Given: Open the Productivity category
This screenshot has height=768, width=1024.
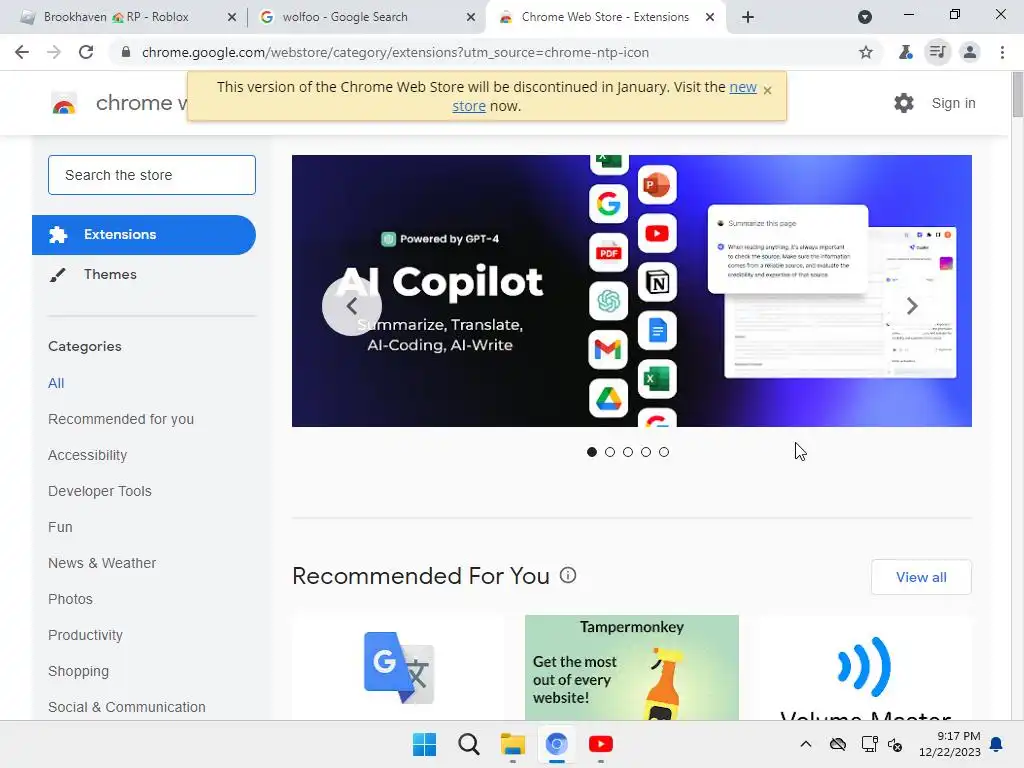Looking at the screenshot, I should pos(86,635).
